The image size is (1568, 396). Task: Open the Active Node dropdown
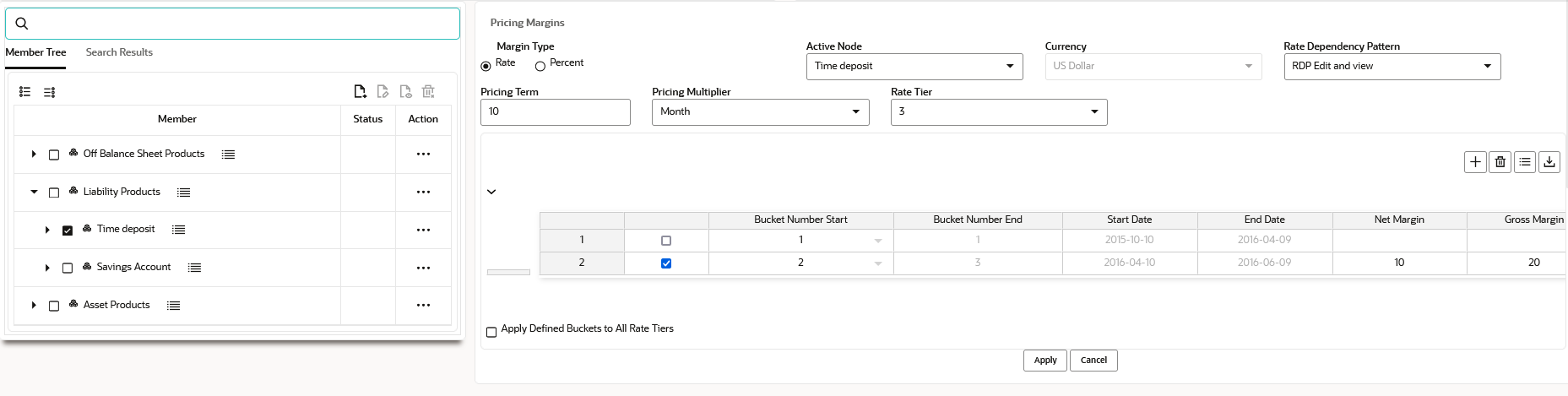click(914, 67)
